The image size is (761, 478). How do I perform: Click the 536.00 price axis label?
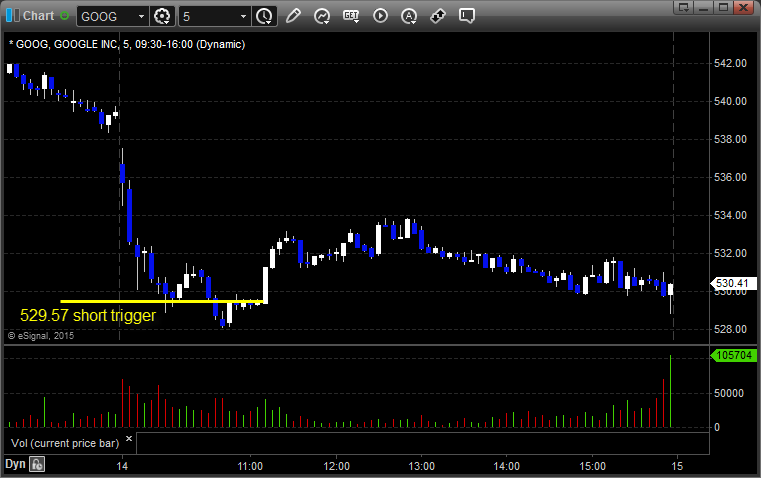[x=730, y=177]
